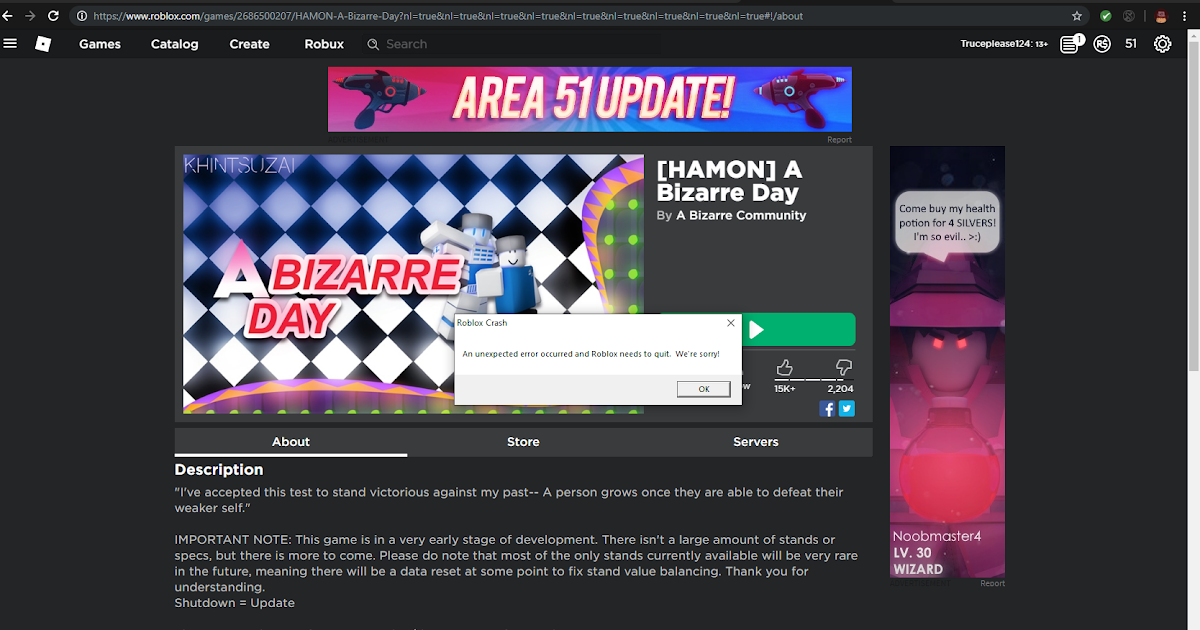
Task: Click the green checkmark extension icon
Action: coord(1105,16)
